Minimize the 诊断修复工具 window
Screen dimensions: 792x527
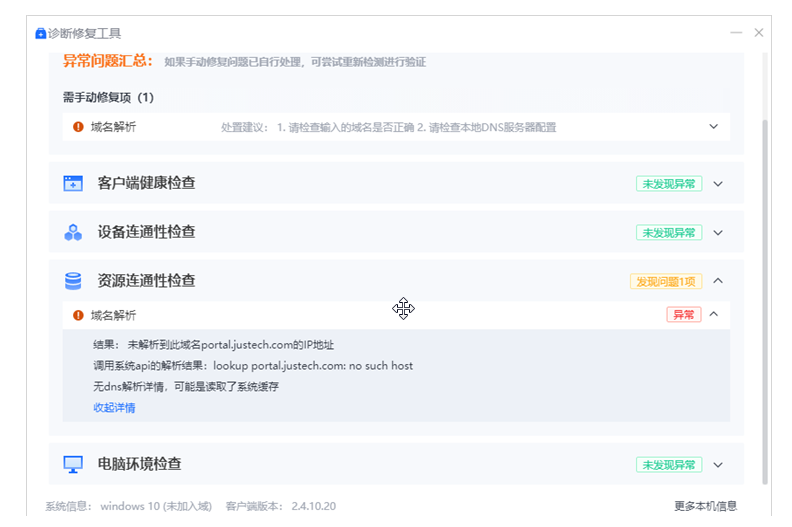tap(737, 33)
